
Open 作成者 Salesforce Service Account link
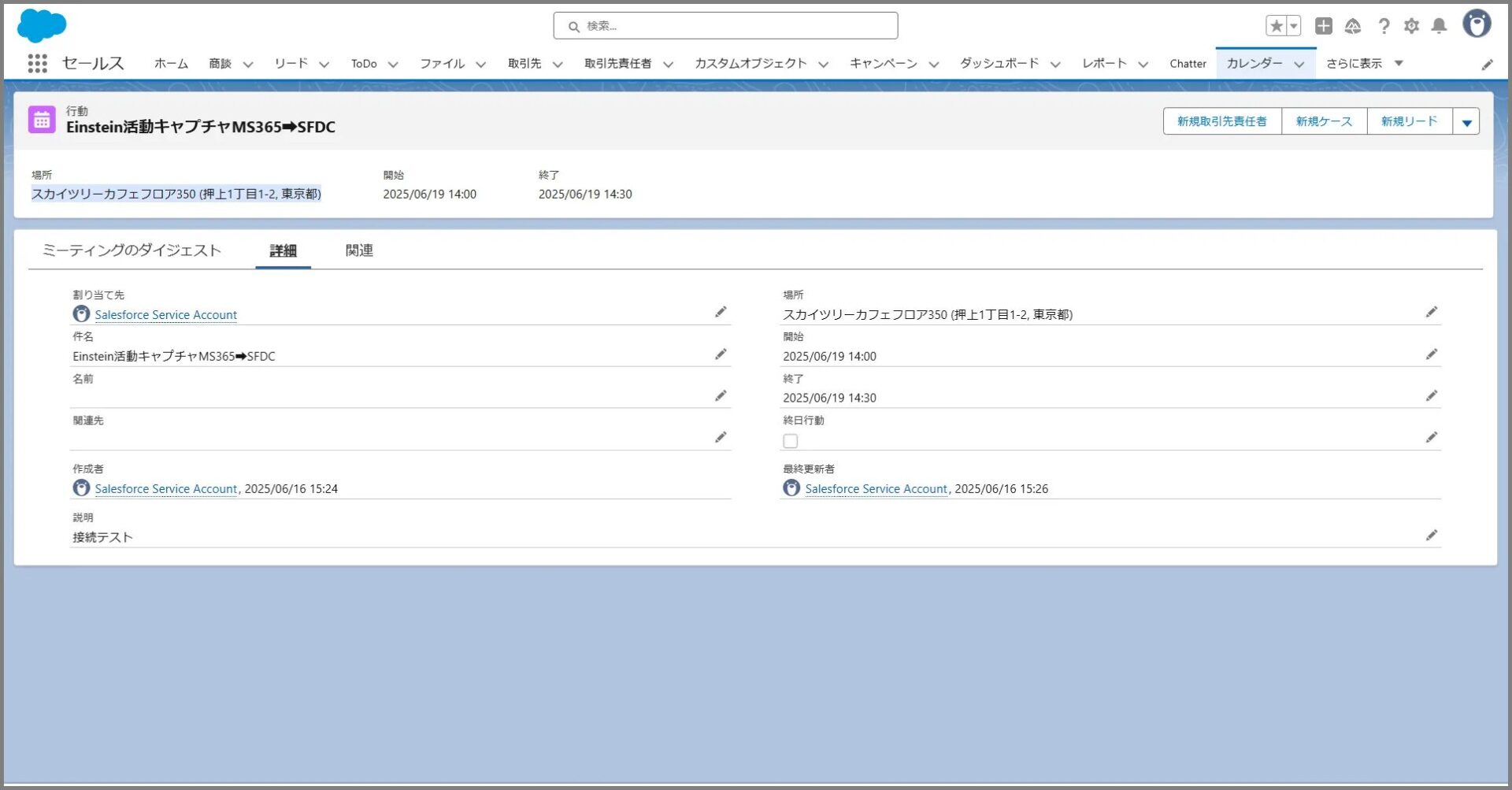coord(165,488)
